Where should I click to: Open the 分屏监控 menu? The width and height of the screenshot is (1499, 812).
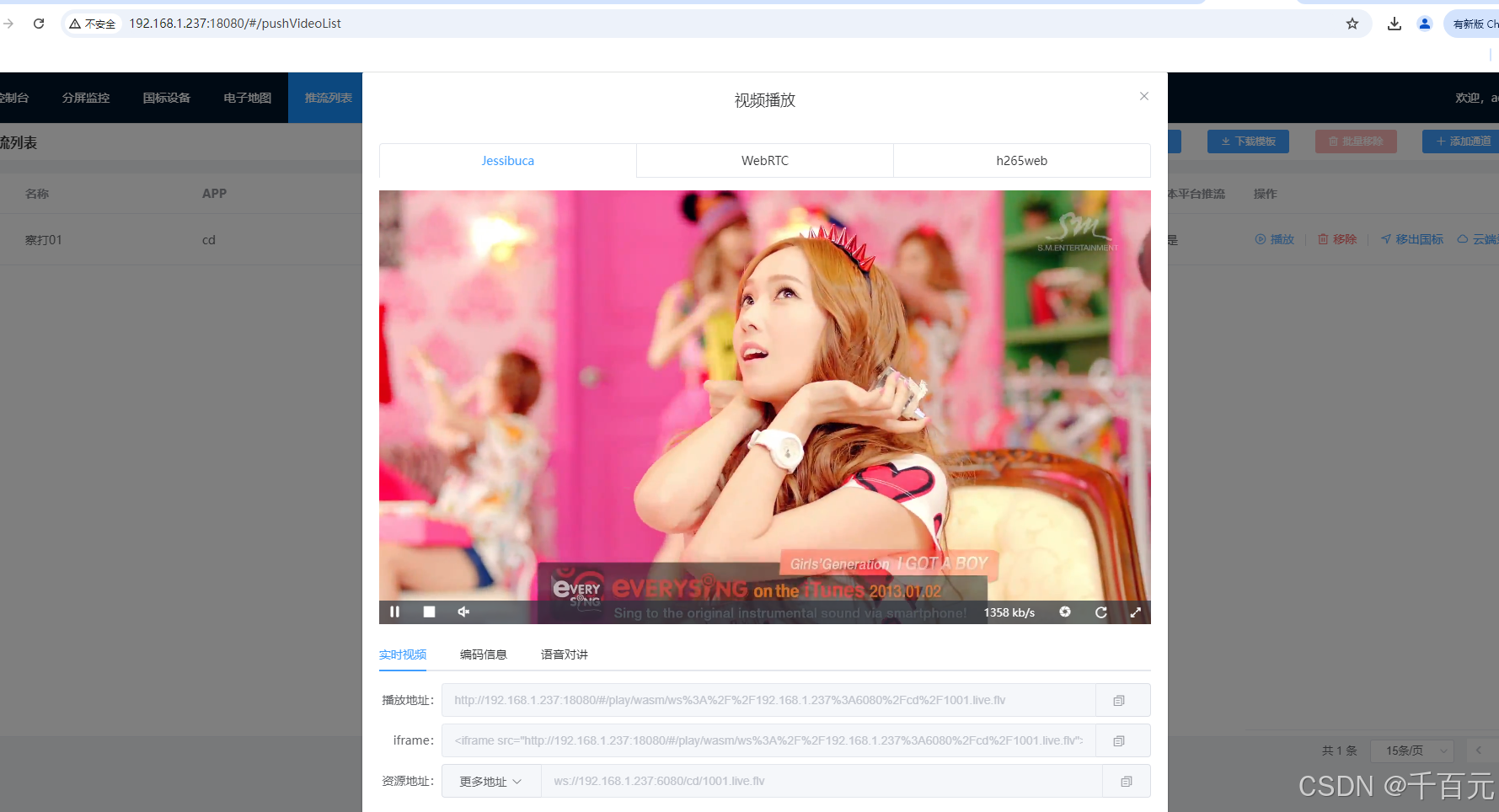click(x=86, y=98)
